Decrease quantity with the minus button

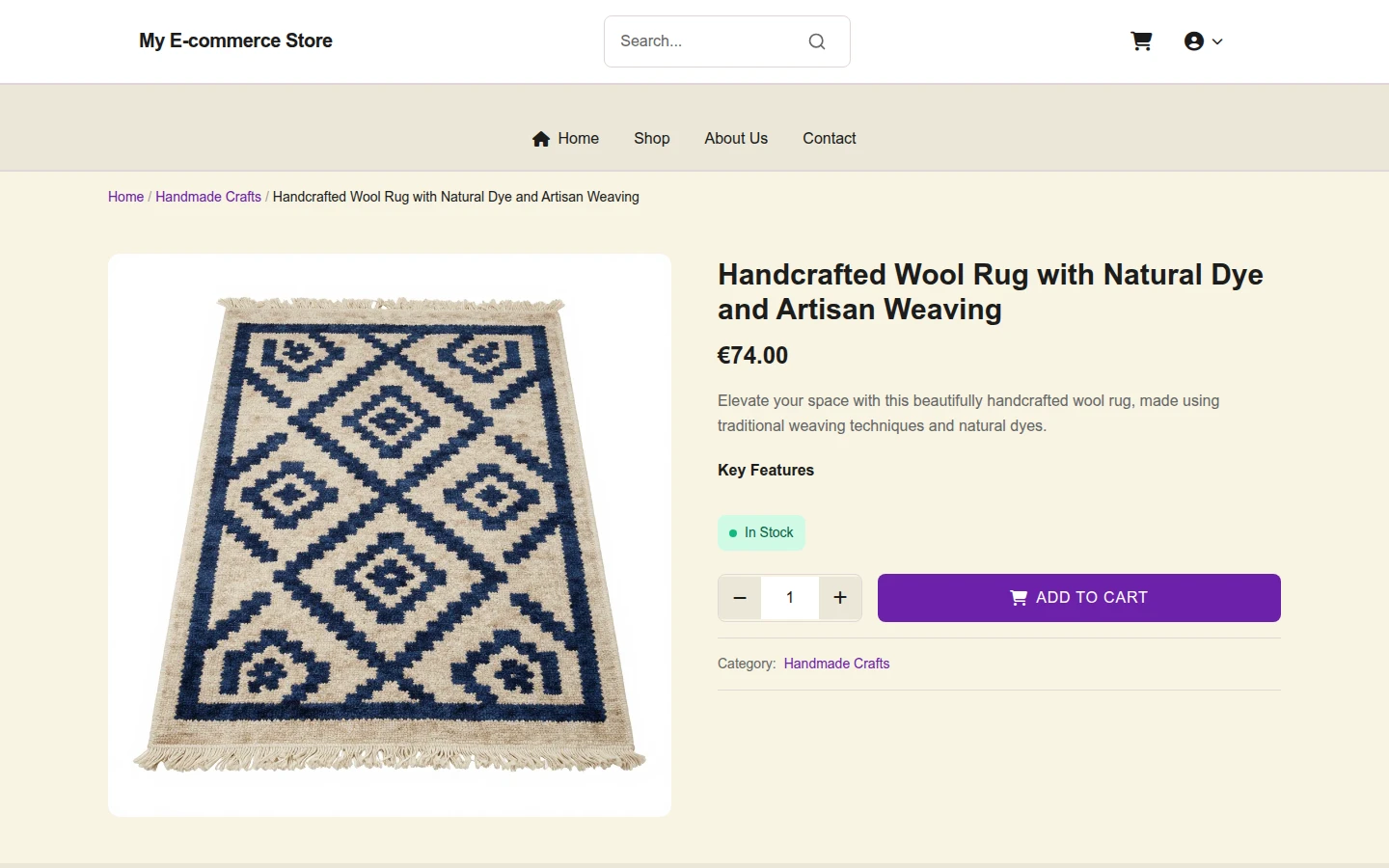740,598
